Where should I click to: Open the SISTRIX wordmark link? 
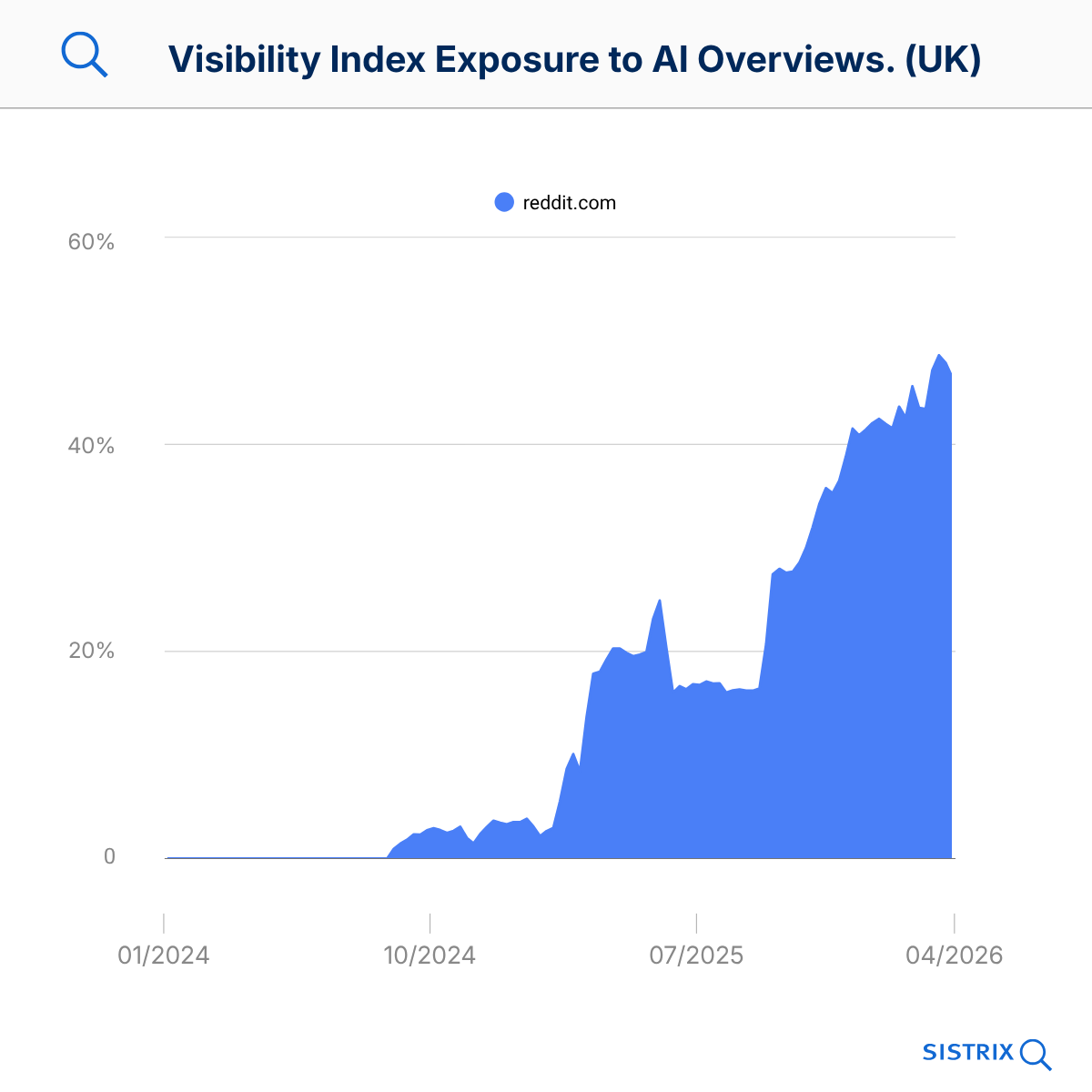[x=967, y=1053]
